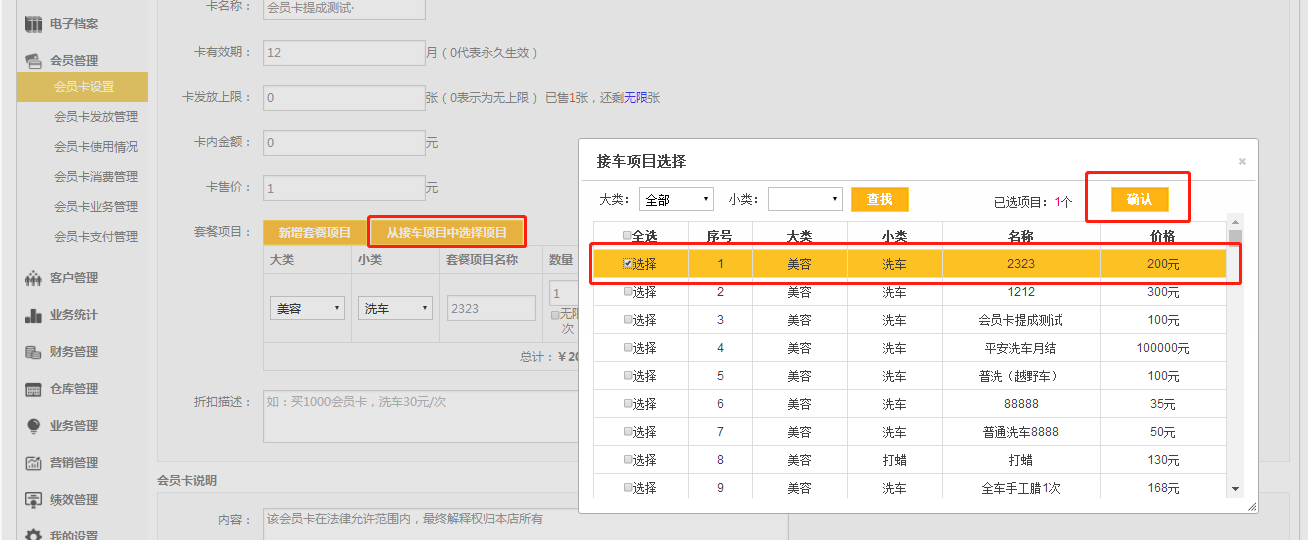Click the dialog's vertical scrollbar down arrow
1308x540 pixels.
[1235, 489]
